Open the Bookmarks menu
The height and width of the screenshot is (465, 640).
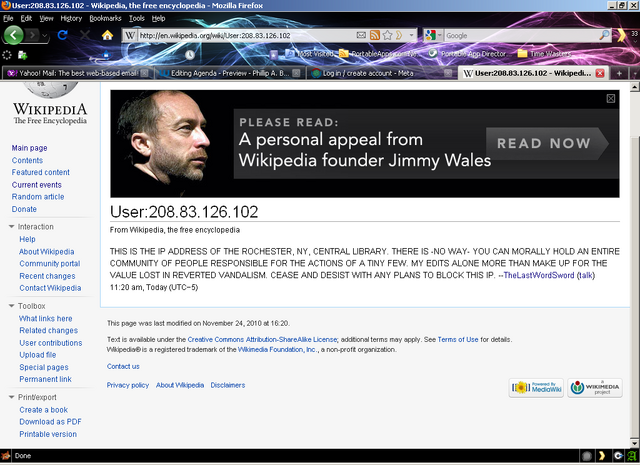(105, 18)
